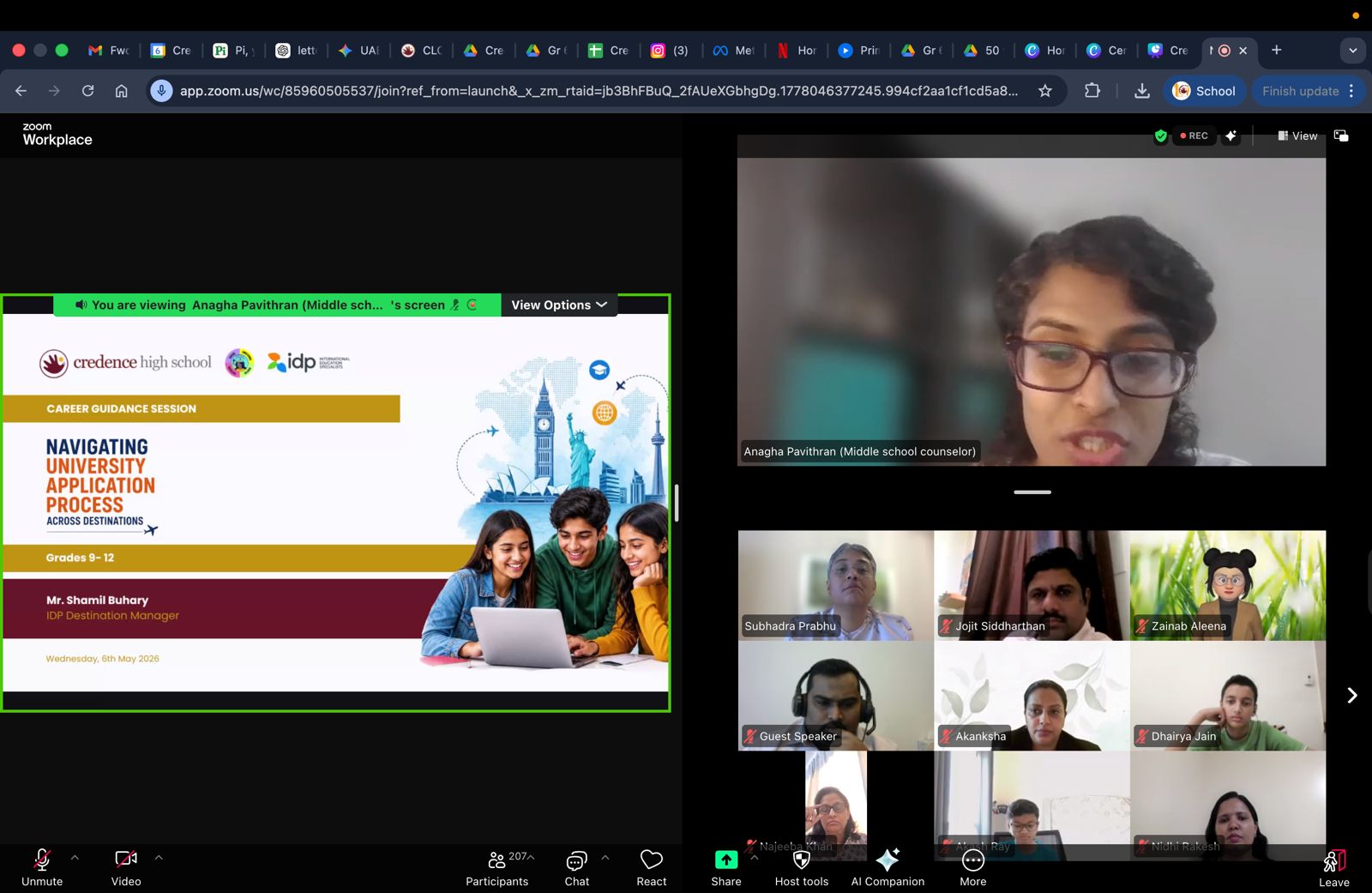Select Jojit Siddharthan's video tile

[x=1032, y=585]
